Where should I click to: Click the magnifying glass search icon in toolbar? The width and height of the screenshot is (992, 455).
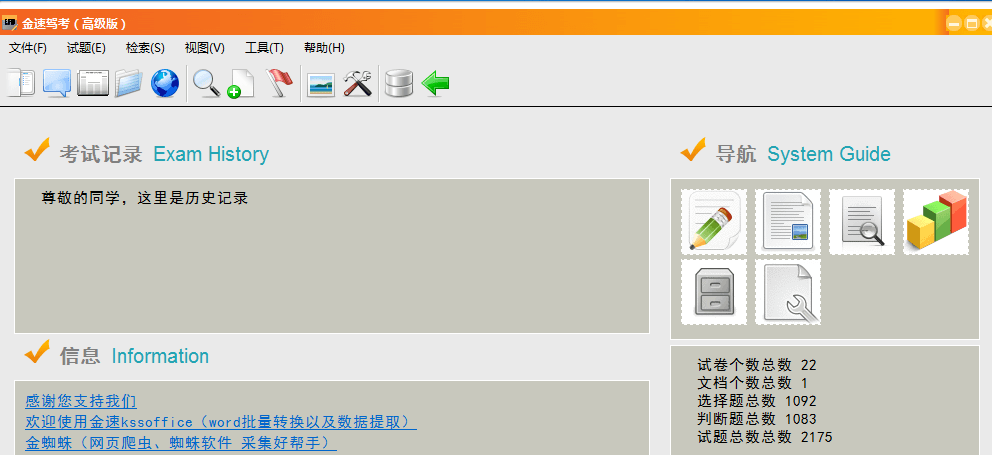(206, 83)
